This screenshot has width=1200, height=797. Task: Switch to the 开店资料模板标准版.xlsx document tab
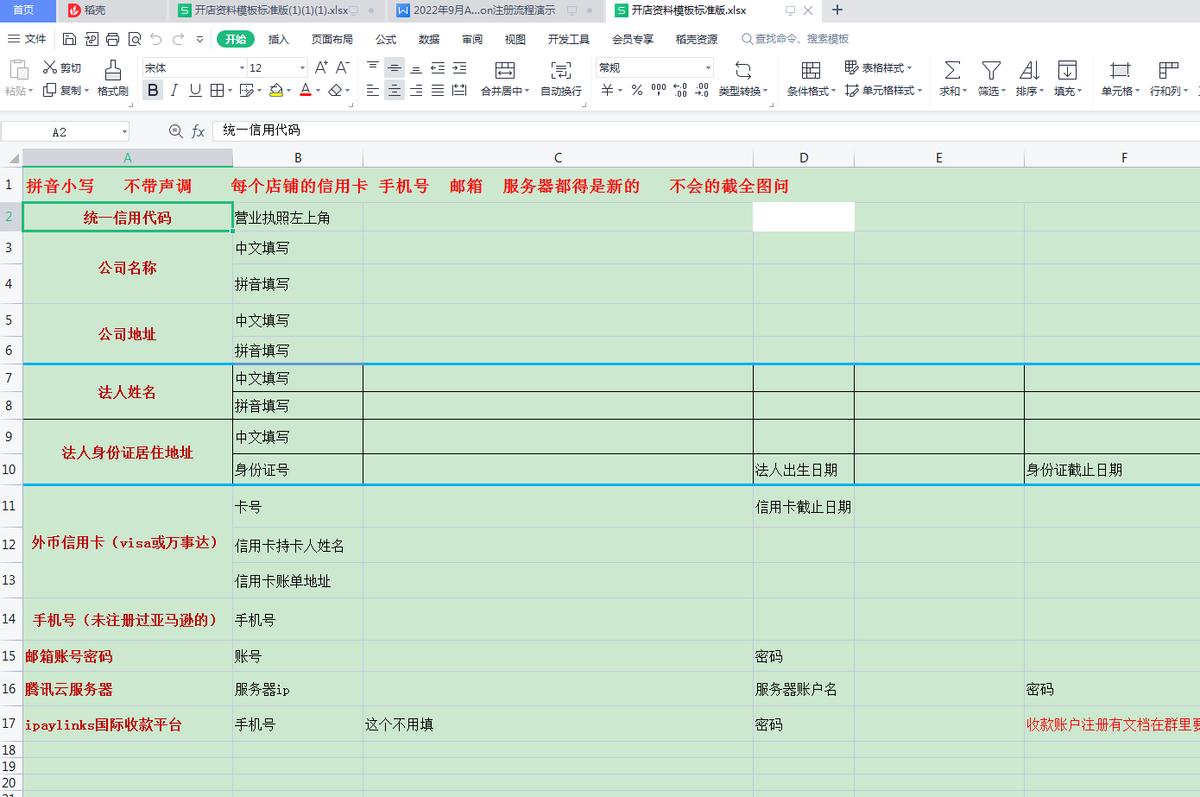click(x=692, y=11)
